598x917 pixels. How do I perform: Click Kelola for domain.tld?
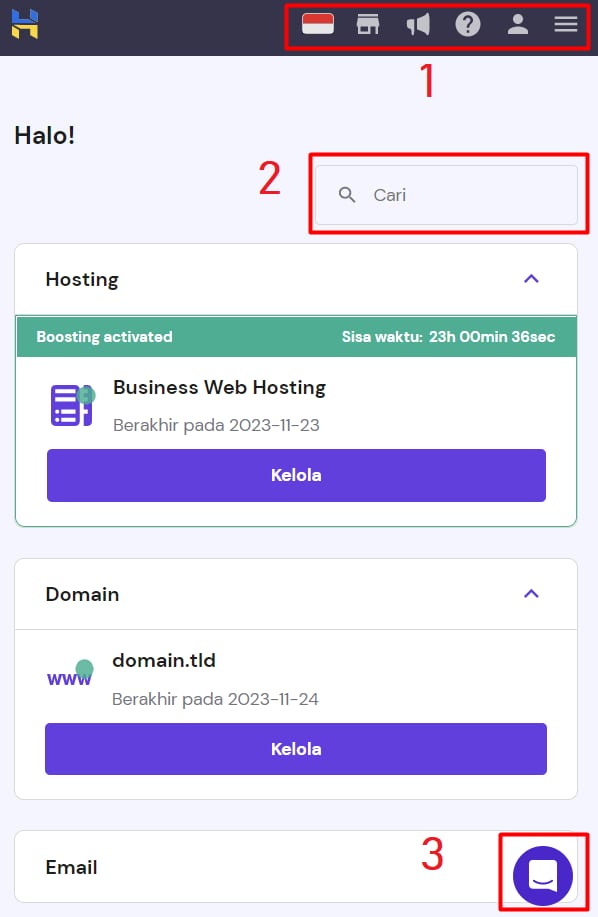tap(296, 749)
